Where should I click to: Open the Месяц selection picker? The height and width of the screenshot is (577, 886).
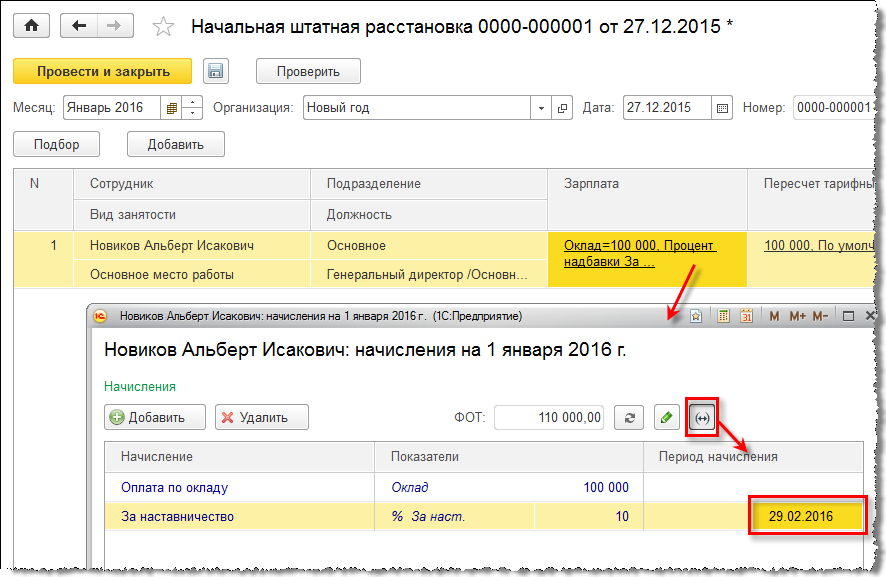click(171, 108)
